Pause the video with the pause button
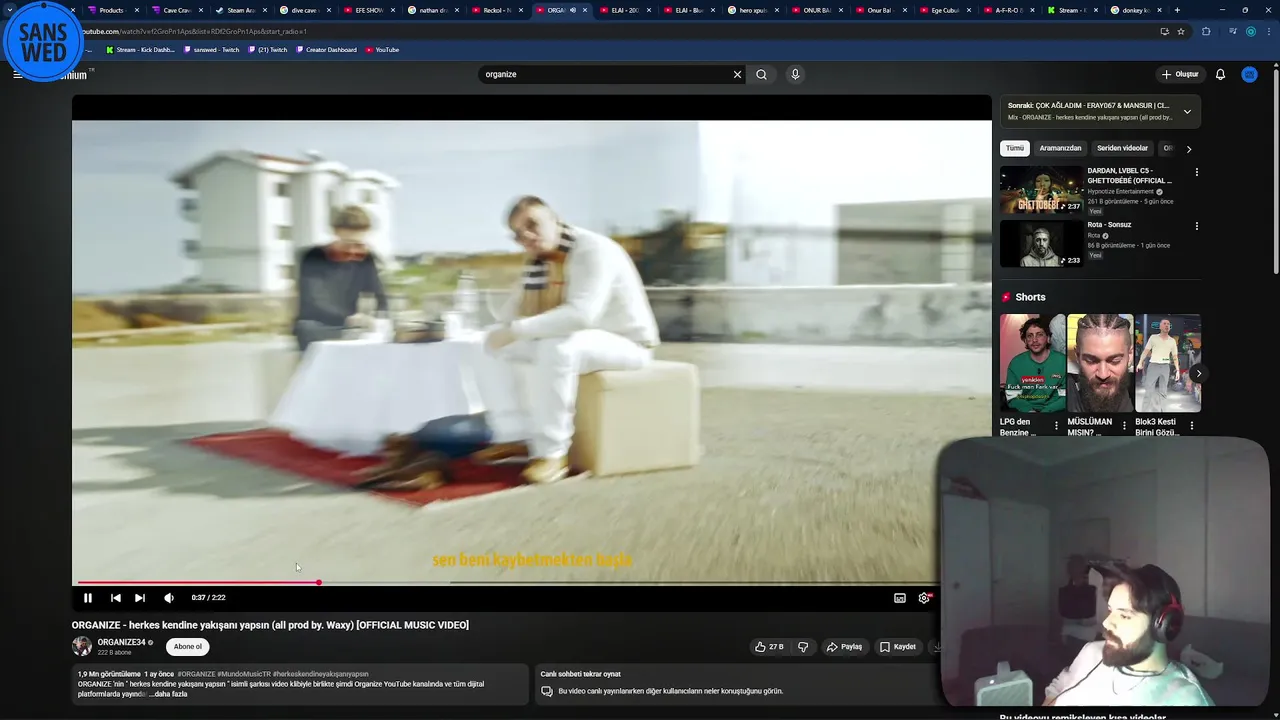 click(x=88, y=598)
